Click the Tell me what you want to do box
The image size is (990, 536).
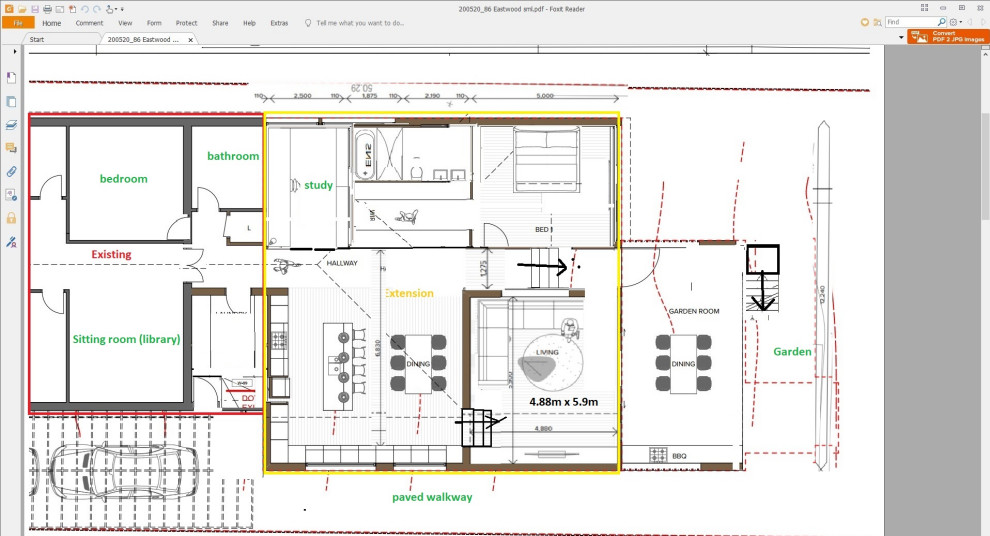pos(360,23)
